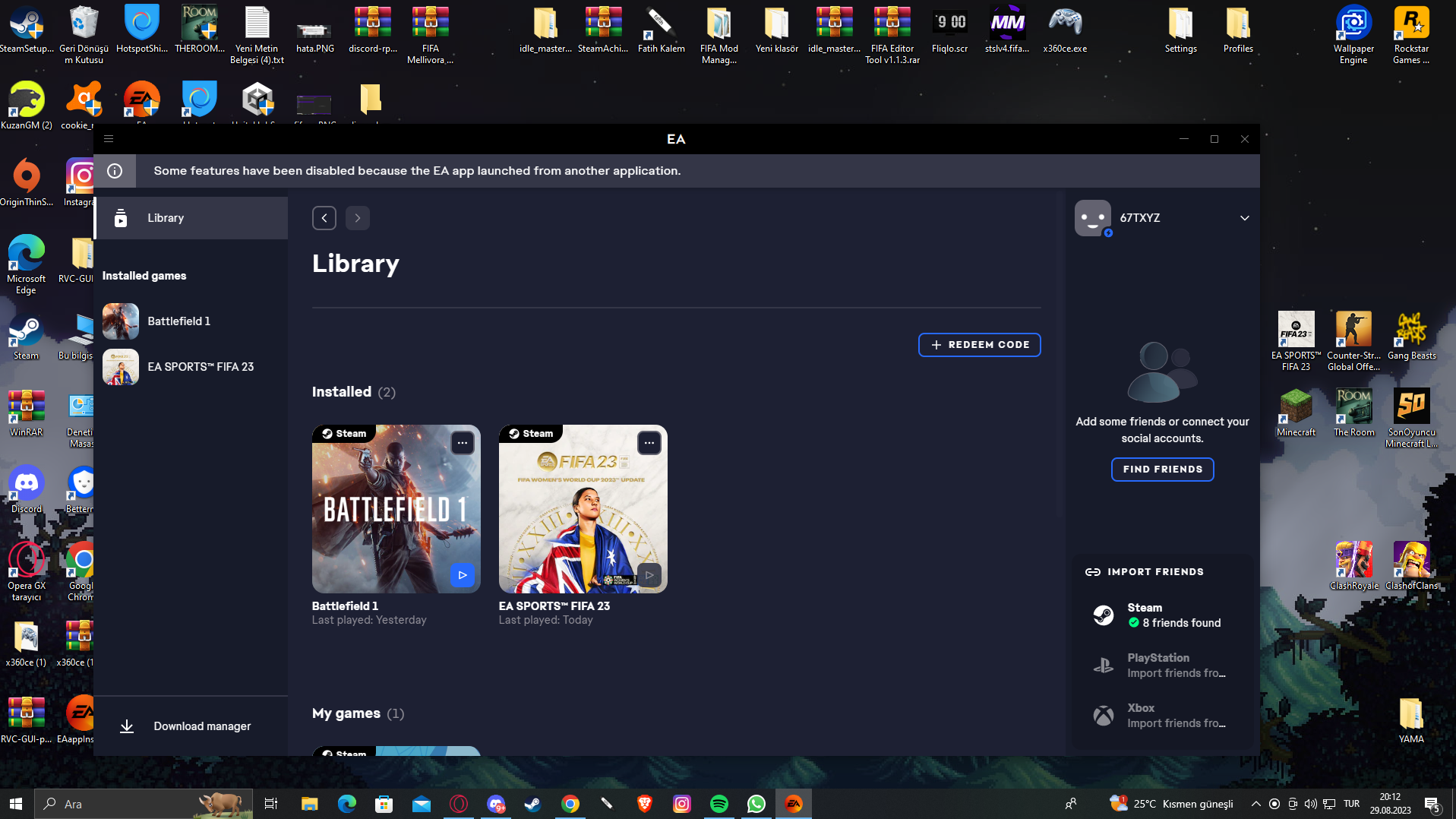
Task: Open the weather widget on taskbar
Action: (1171, 804)
